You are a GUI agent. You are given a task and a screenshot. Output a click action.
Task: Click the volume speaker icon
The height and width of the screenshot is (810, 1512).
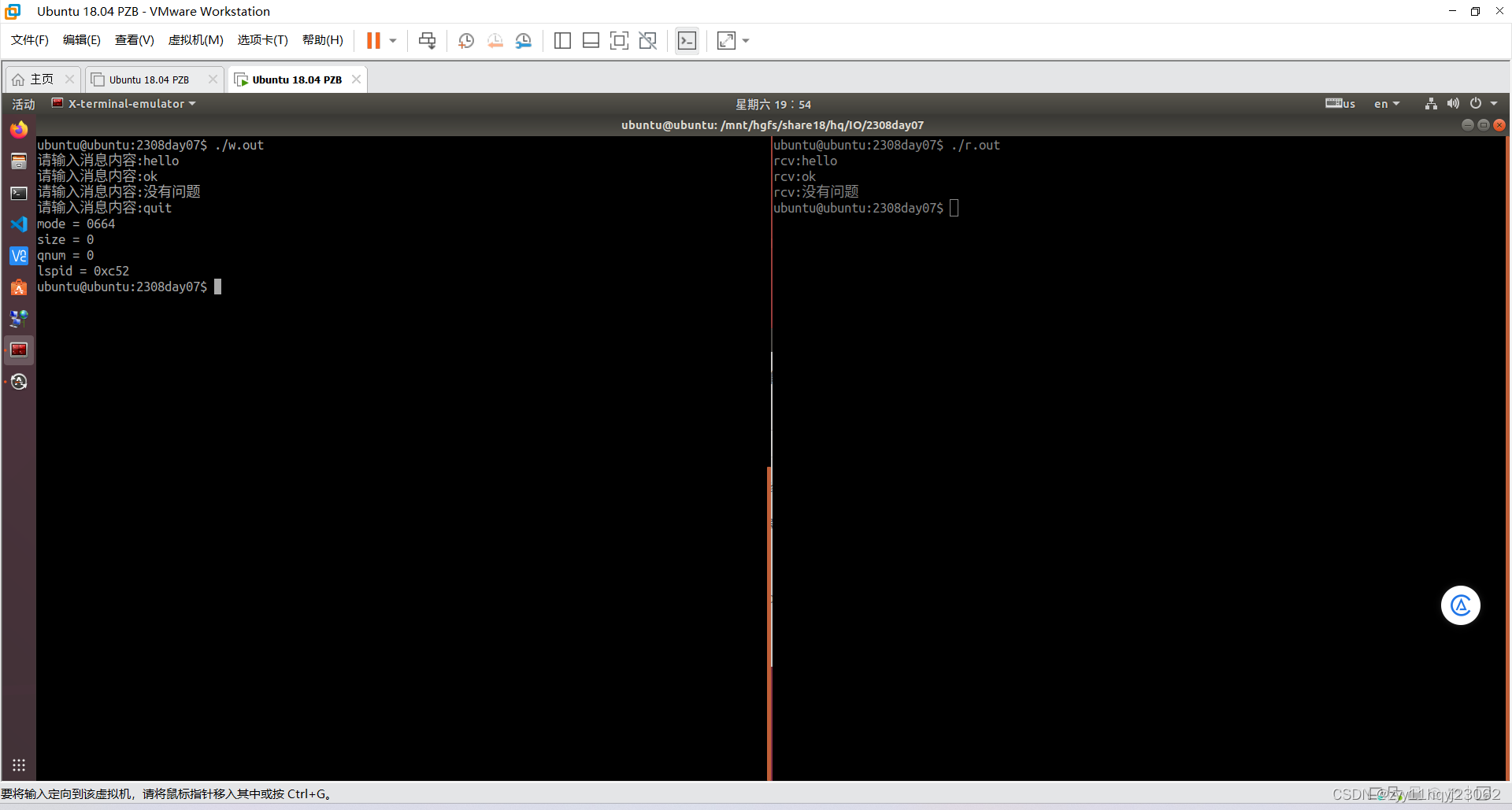click(1453, 104)
